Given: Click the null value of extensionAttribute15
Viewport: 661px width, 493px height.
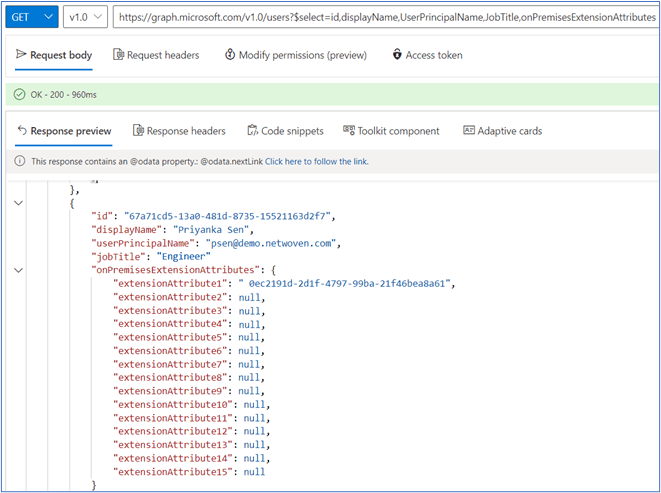Looking at the screenshot, I should click(x=254, y=472).
